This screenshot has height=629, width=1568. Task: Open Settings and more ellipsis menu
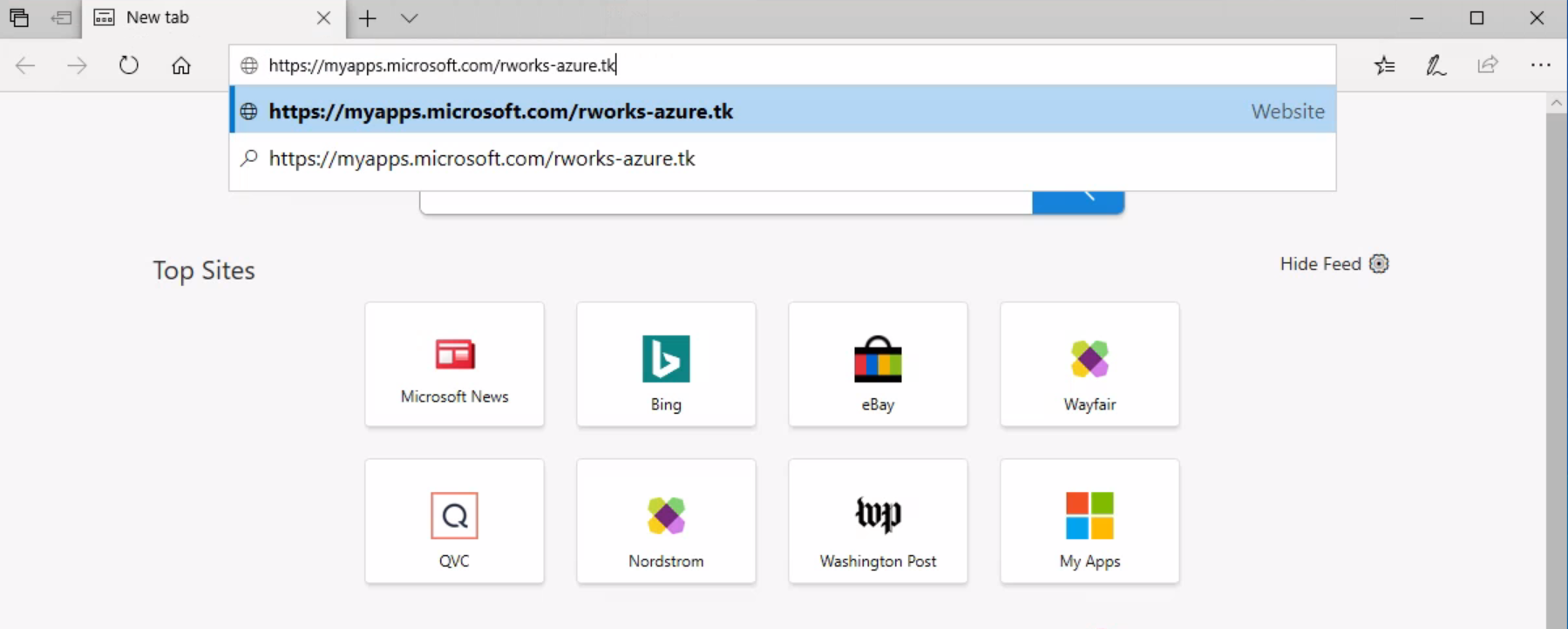tap(1540, 65)
